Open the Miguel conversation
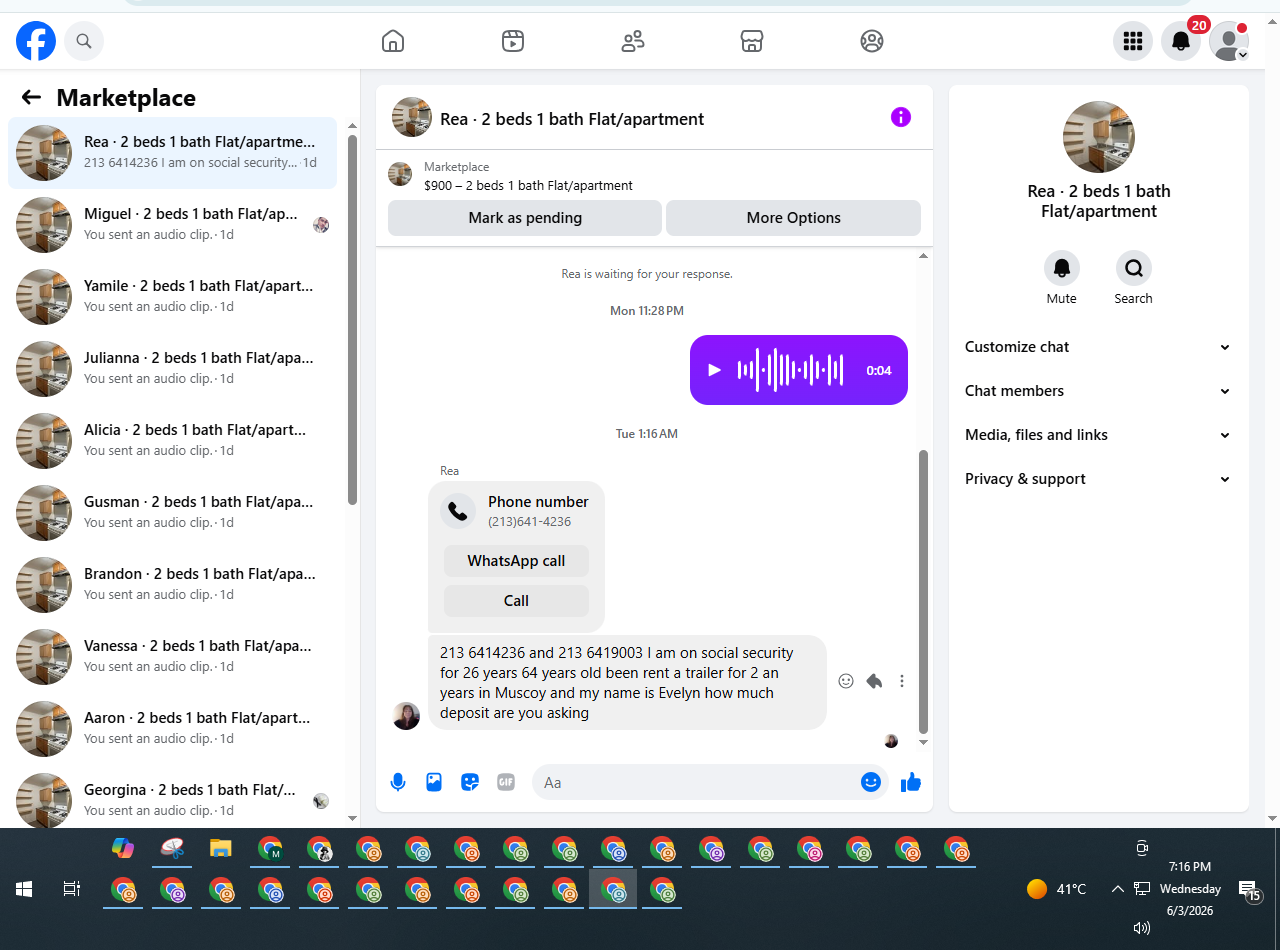Image resolution: width=1280 pixels, height=950 pixels. [x=172, y=224]
